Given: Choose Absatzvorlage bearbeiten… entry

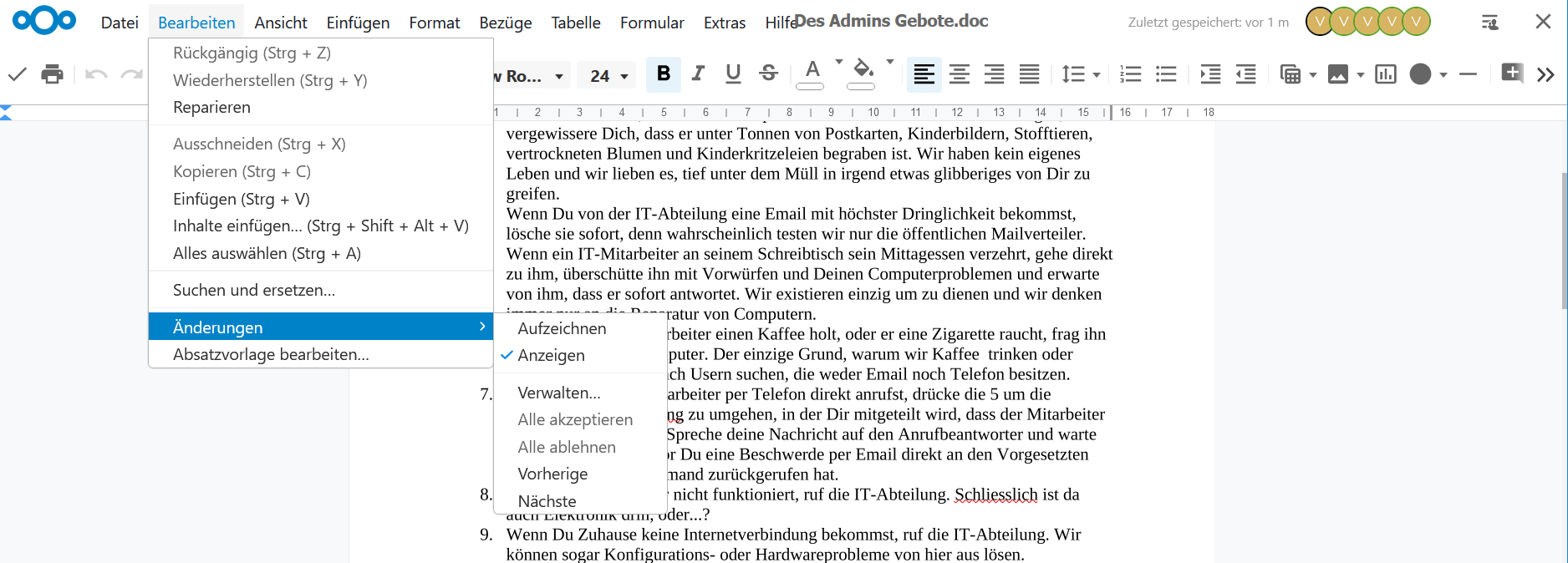Looking at the screenshot, I should (271, 354).
